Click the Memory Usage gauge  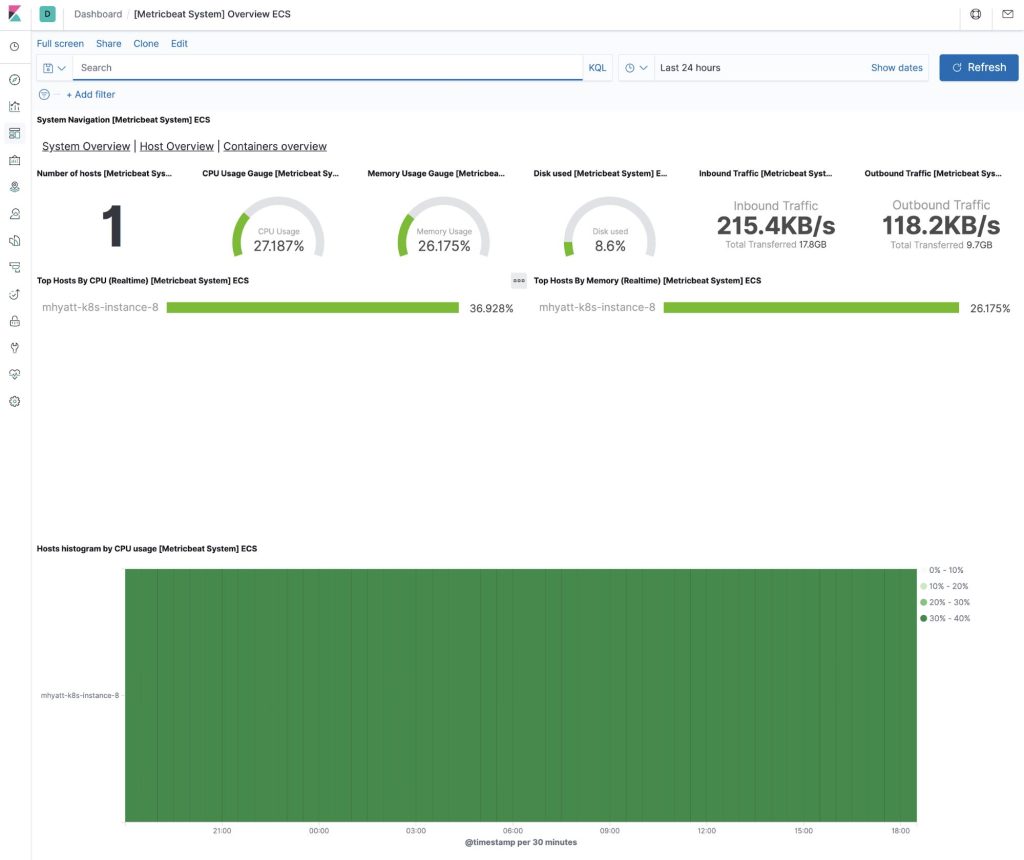pos(443,227)
